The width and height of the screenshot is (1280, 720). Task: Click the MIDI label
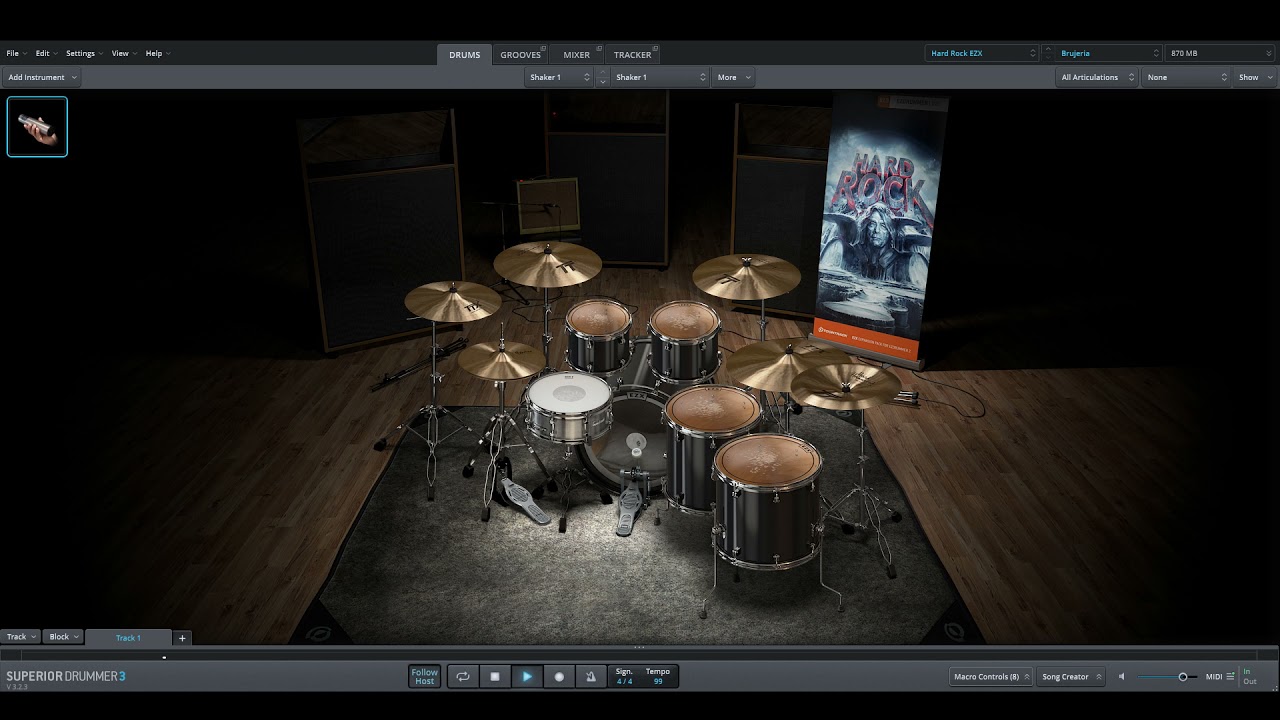click(x=1213, y=677)
